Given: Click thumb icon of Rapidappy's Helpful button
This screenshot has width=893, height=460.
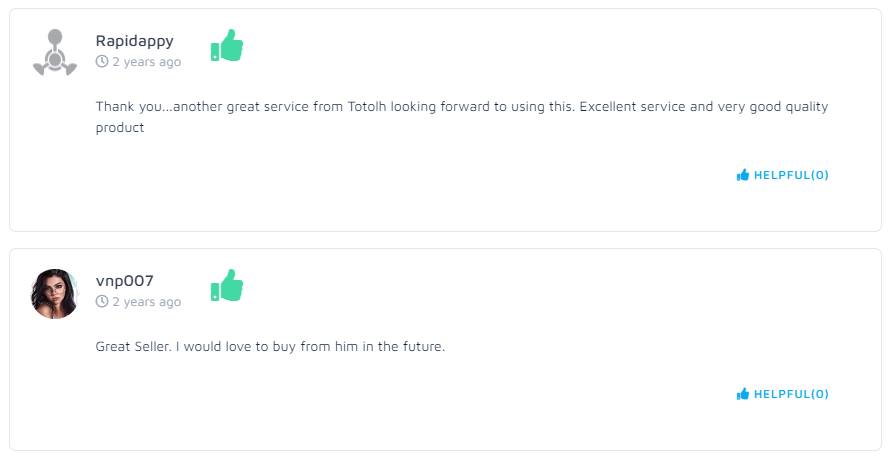Looking at the screenshot, I should 743,175.
